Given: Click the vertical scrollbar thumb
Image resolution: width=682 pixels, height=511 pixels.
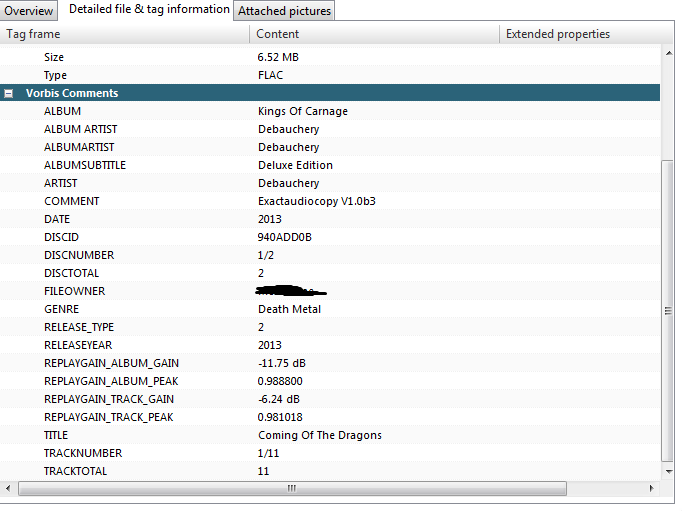Looking at the screenshot, I should point(668,310).
